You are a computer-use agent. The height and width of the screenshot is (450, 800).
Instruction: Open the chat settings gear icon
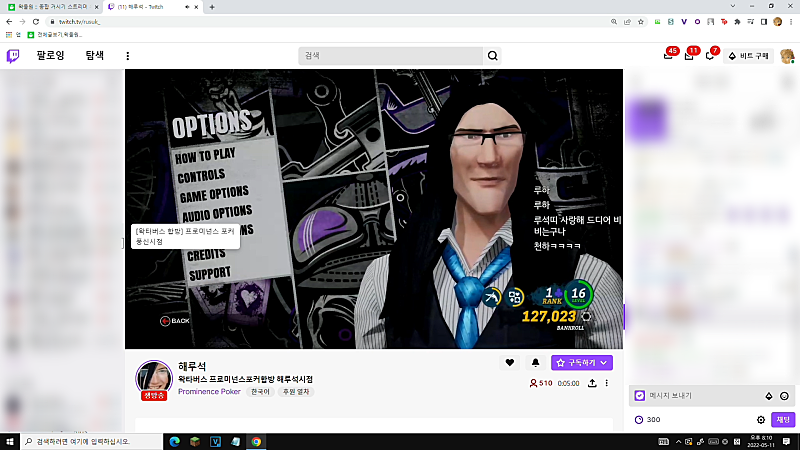[x=761, y=419]
